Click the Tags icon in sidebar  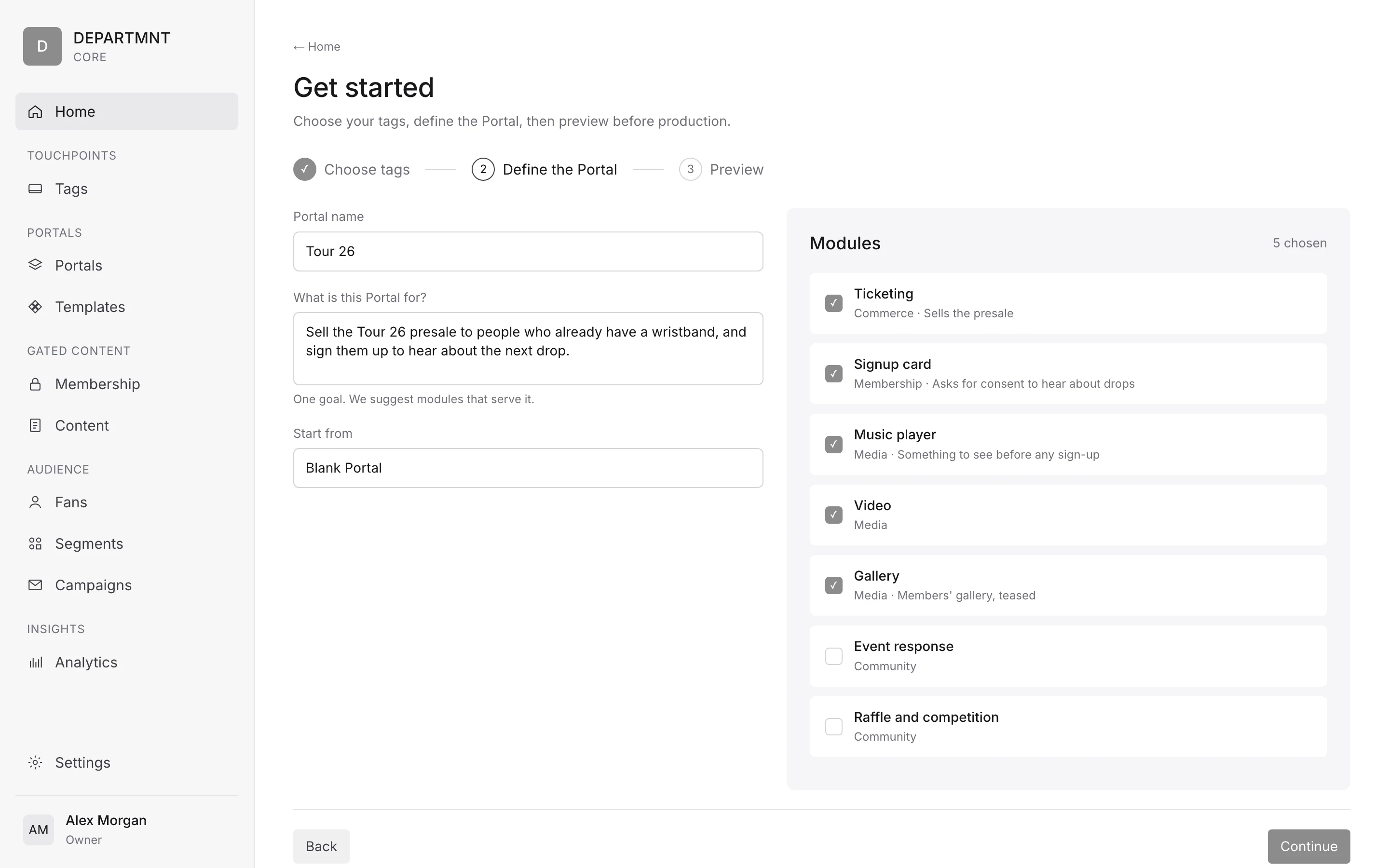pyautogui.click(x=35, y=188)
